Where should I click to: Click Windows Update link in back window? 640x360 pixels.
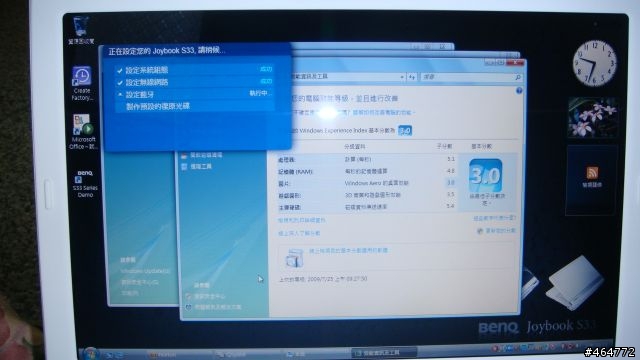pyautogui.click(x=144, y=271)
